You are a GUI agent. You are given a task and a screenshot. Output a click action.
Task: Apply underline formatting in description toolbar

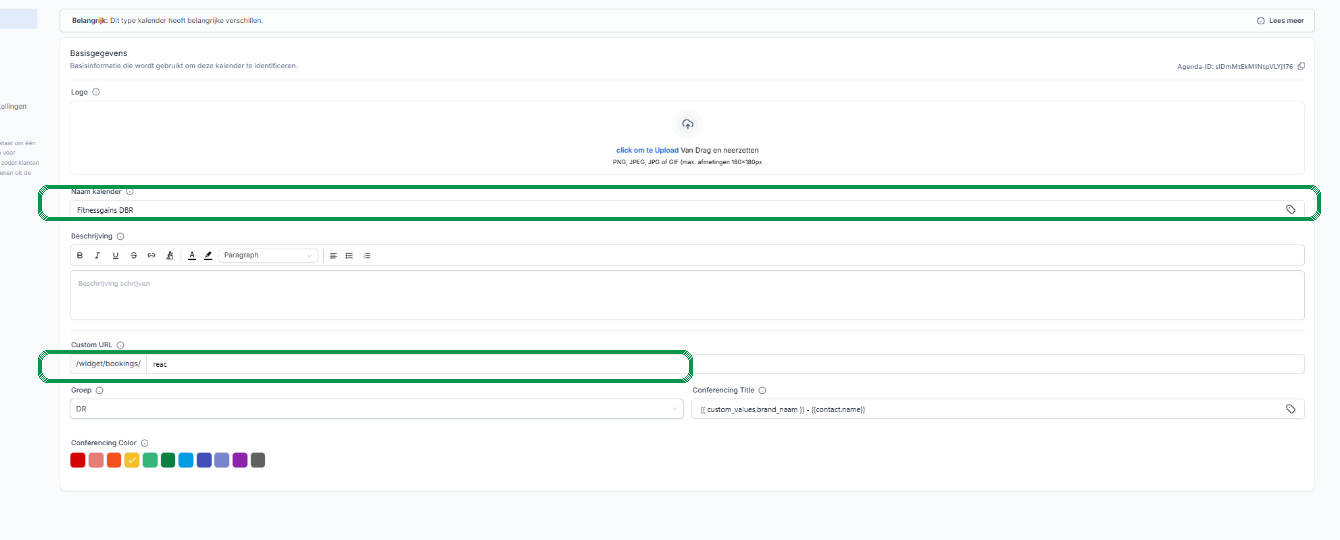(x=115, y=255)
